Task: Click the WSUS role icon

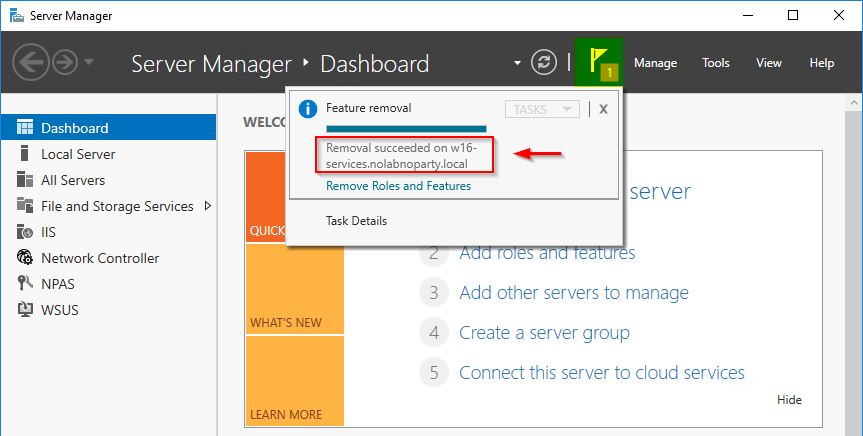Action: point(25,310)
